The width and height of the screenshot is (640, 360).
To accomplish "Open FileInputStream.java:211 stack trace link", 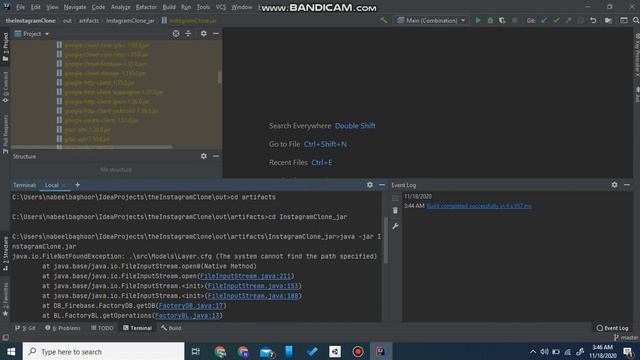I will pos(245,276).
